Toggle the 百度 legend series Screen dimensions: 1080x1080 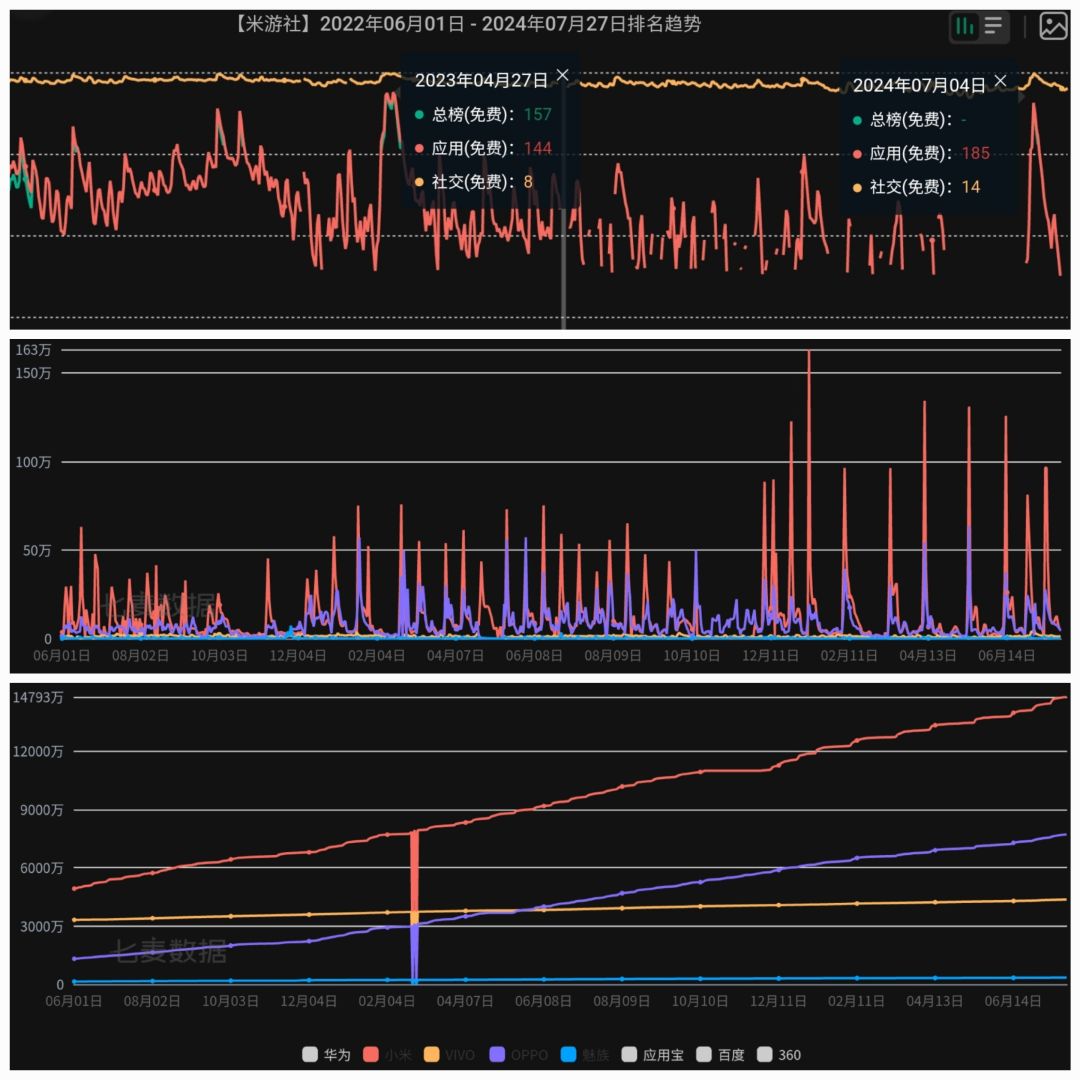(x=721, y=1055)
